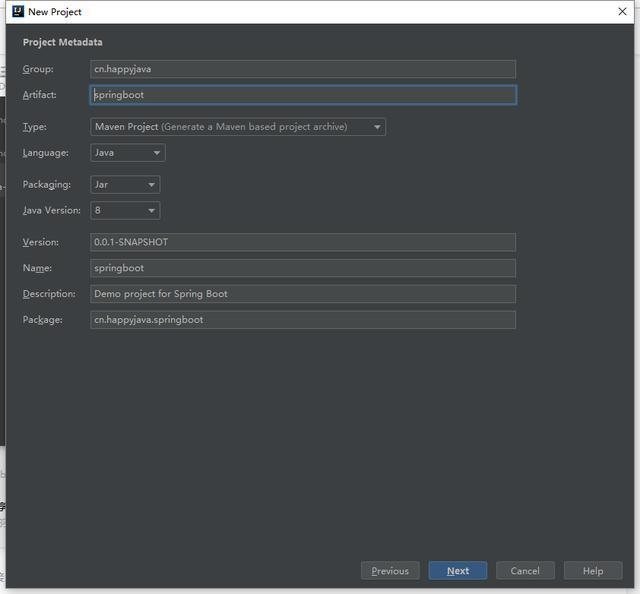Click the Package field cn.happyjava.springboot
The width and height of the screenshot is (640, 594).
click(x=303, y=320)
